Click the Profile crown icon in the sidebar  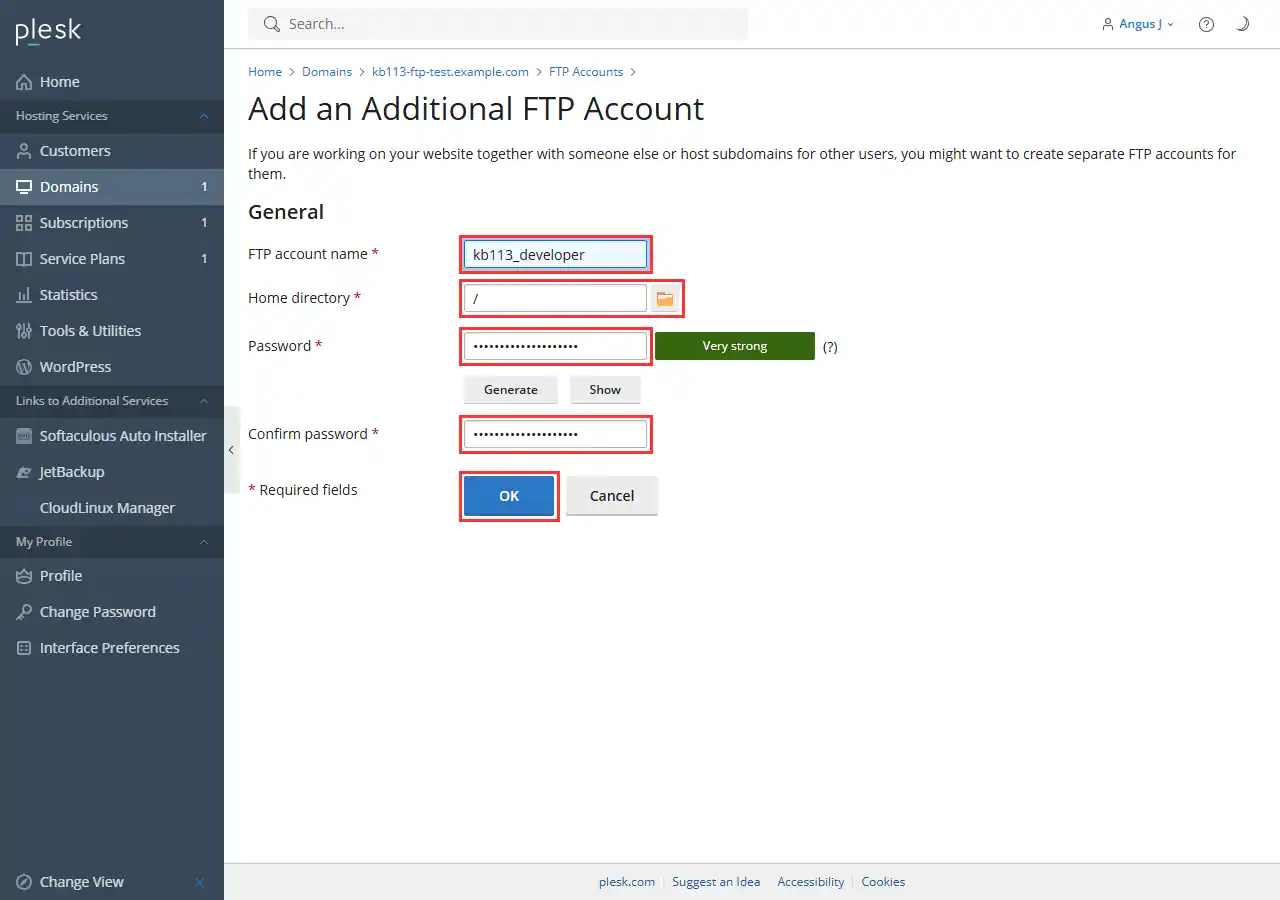[x=24, y=576]
